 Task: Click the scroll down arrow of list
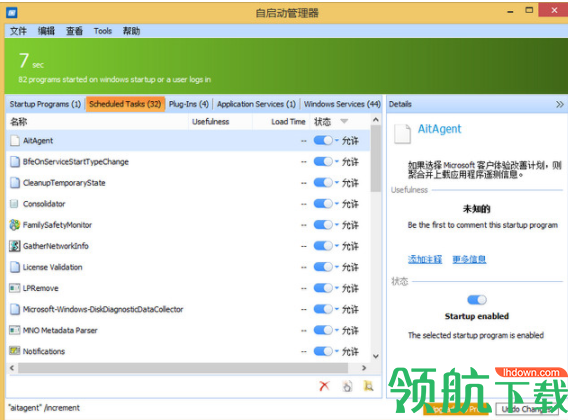[x=376, y=356]
